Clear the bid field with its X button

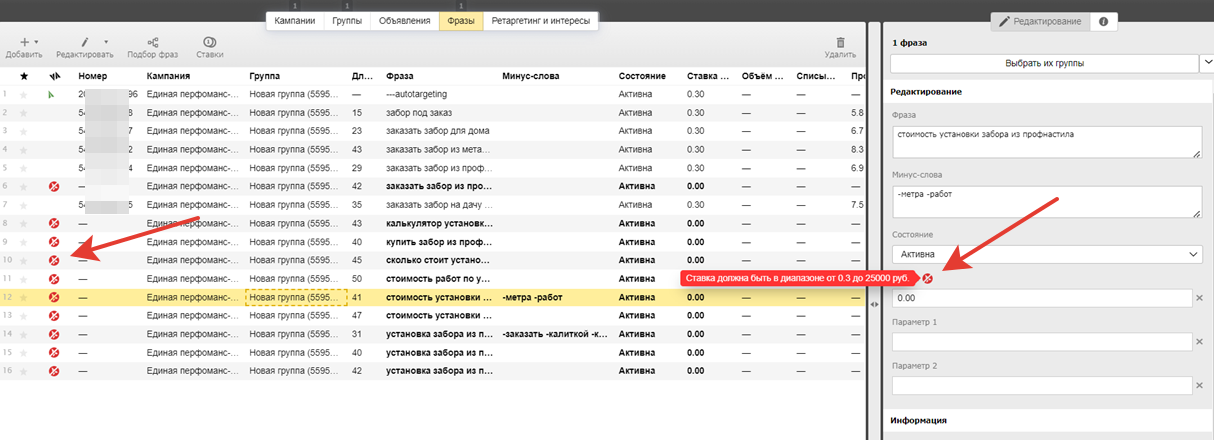pos(1199,298)
